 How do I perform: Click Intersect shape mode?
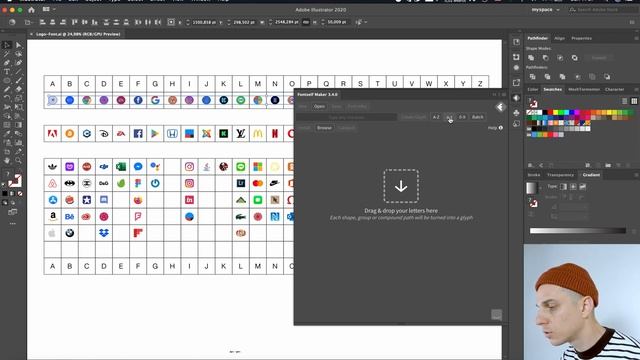pyautogui.click(x=560, y=58)
